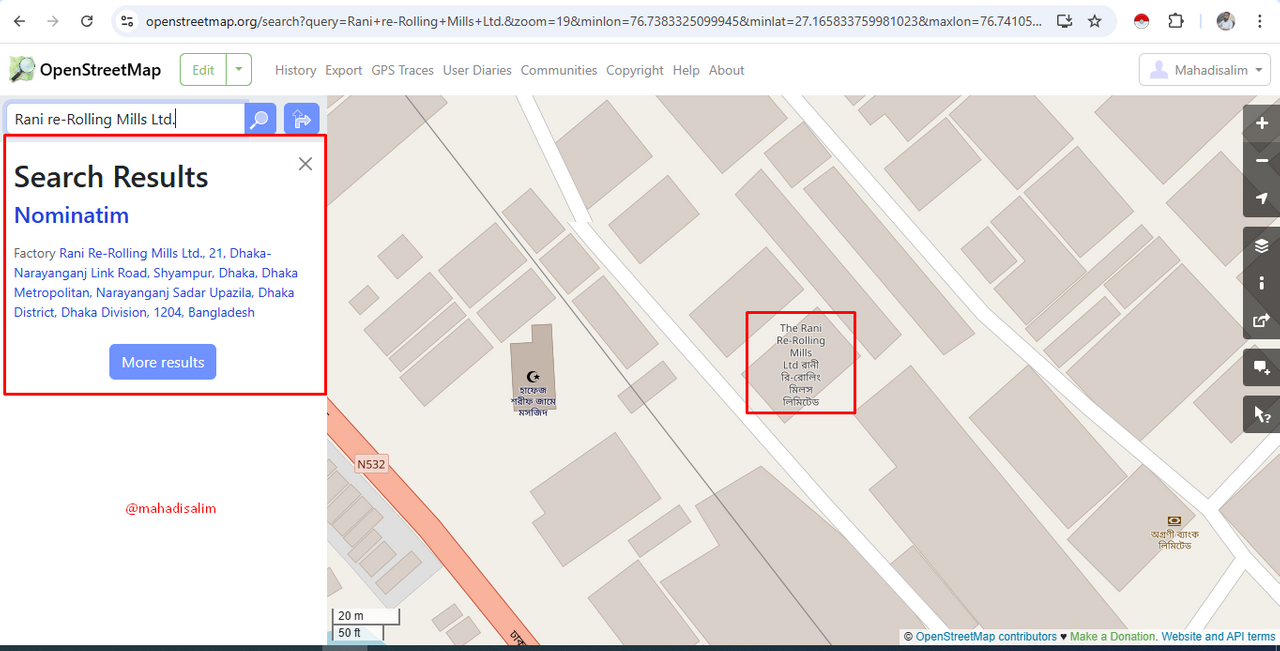Image resolution: width=1280 pixels, height=651 pixels.
Task: Open the Chrome three-dot menu
Action: 1259,21
